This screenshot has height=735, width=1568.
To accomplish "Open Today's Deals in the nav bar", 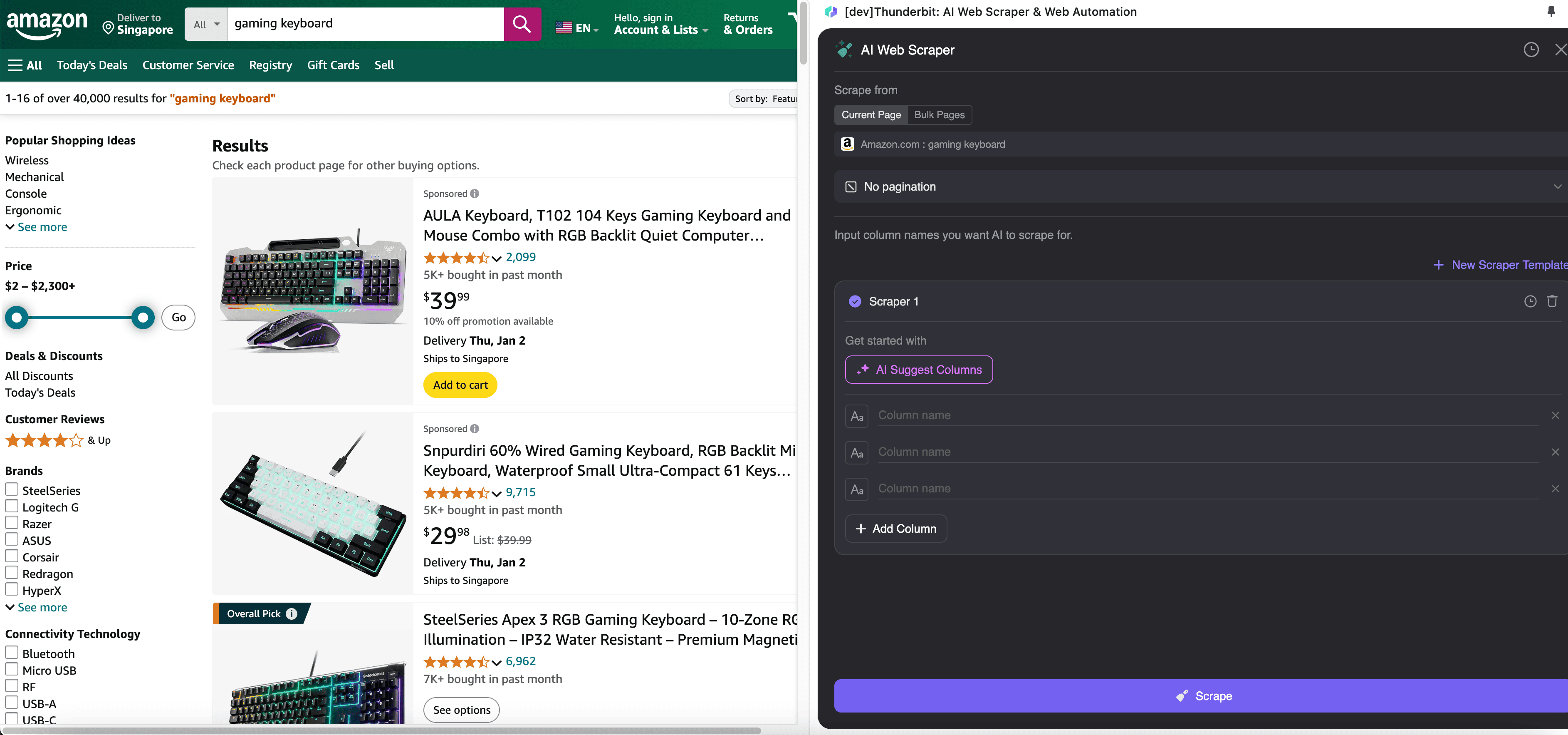I will [92, 65].
